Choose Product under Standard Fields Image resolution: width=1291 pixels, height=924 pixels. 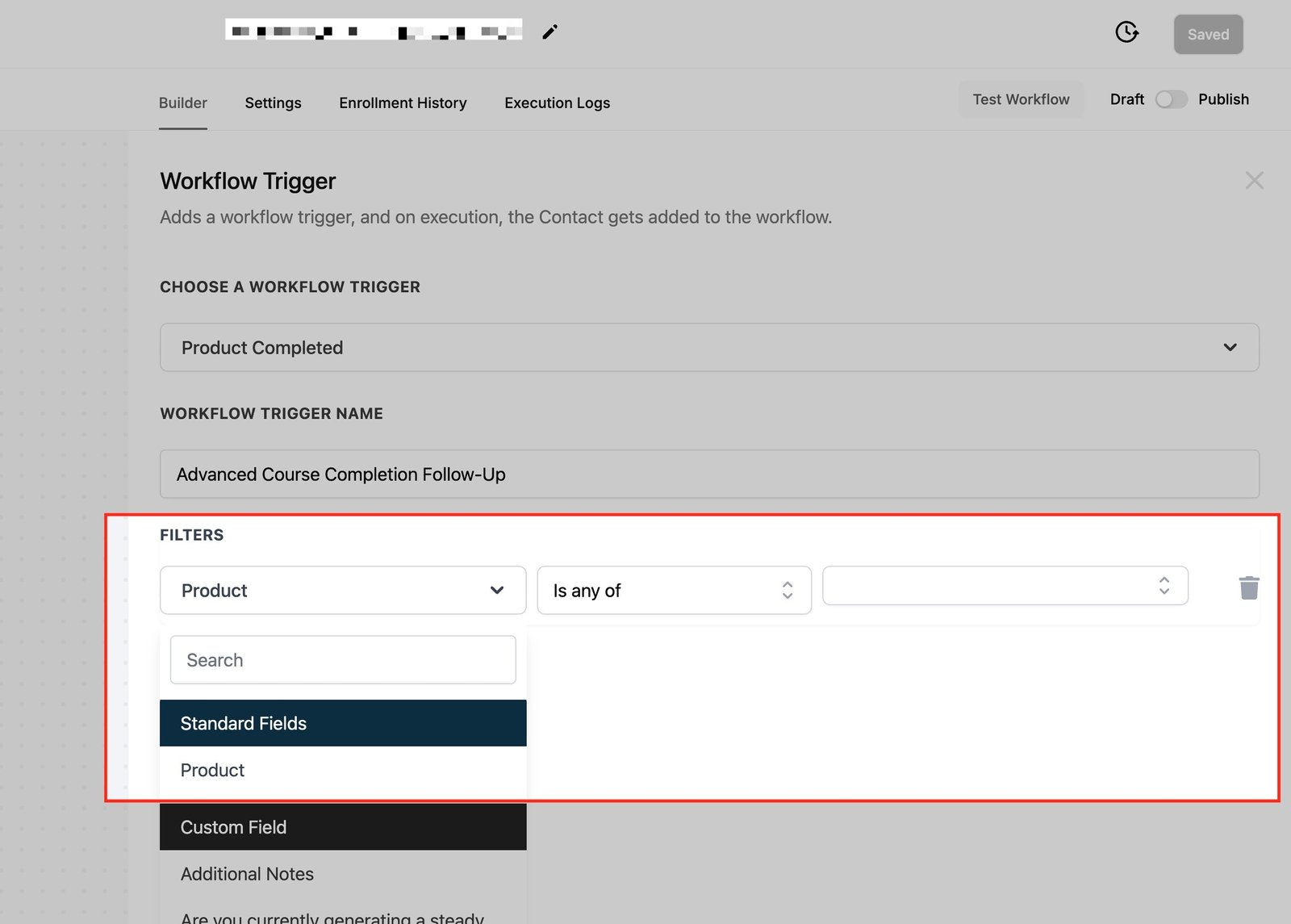click(213, 771)
